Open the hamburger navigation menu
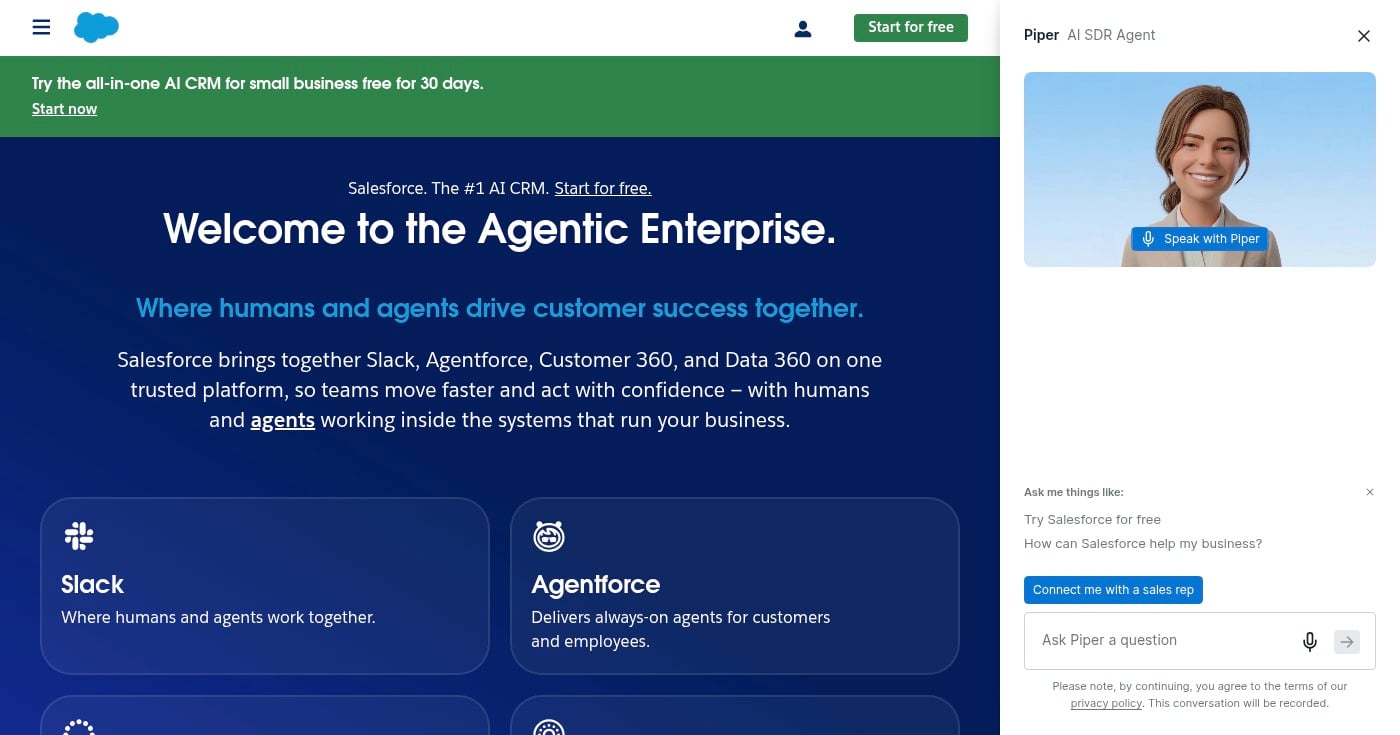1400x735 pixels. 41,27
